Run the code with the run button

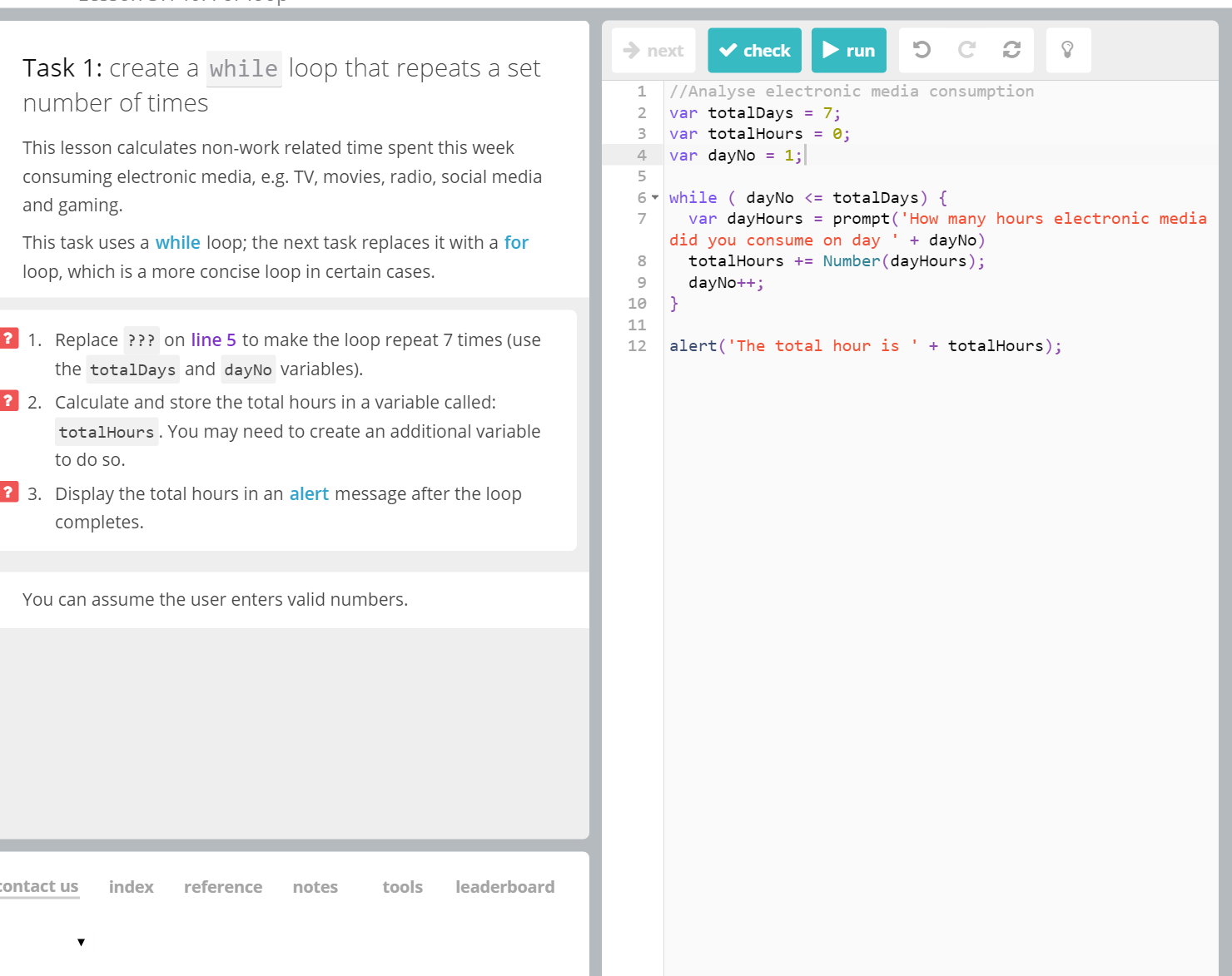(x=848, y=50)
